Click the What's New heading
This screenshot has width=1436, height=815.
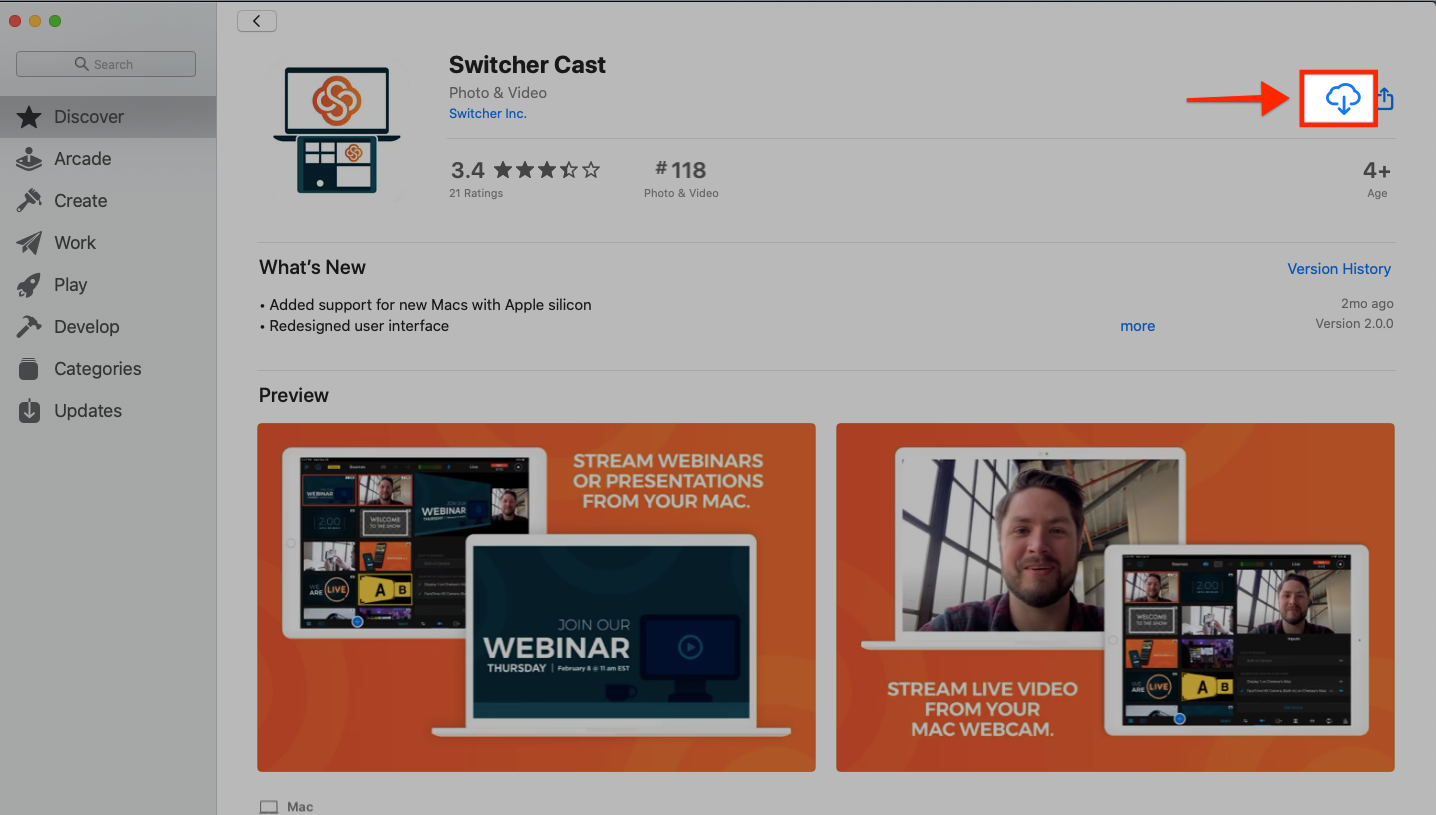click(x=312, y=267)
